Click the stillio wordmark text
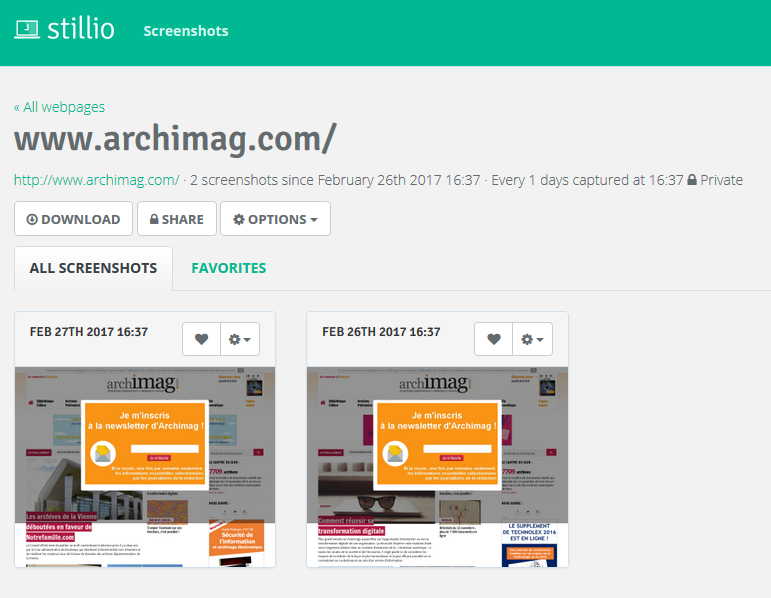Image resolution: width=771 pixels, height=598 pixels. (x=81, y=29)
